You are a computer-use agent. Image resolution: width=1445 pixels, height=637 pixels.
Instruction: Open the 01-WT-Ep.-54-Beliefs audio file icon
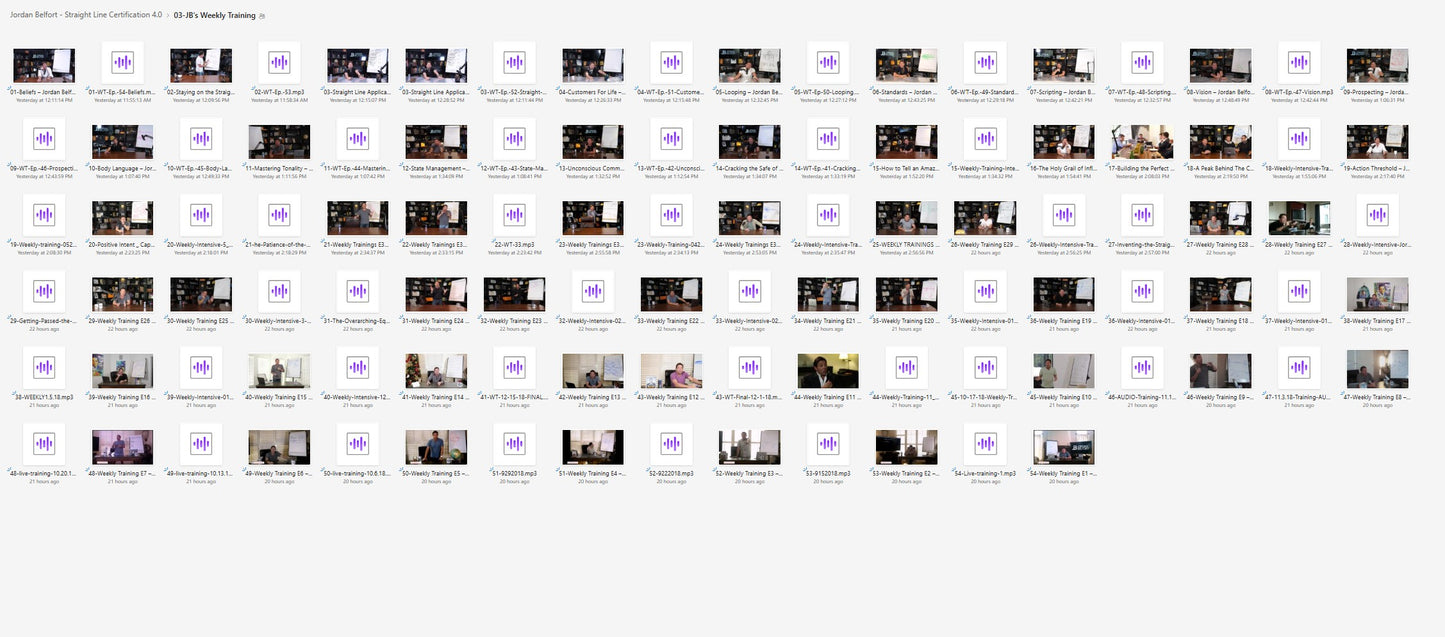tap(122, 63)
